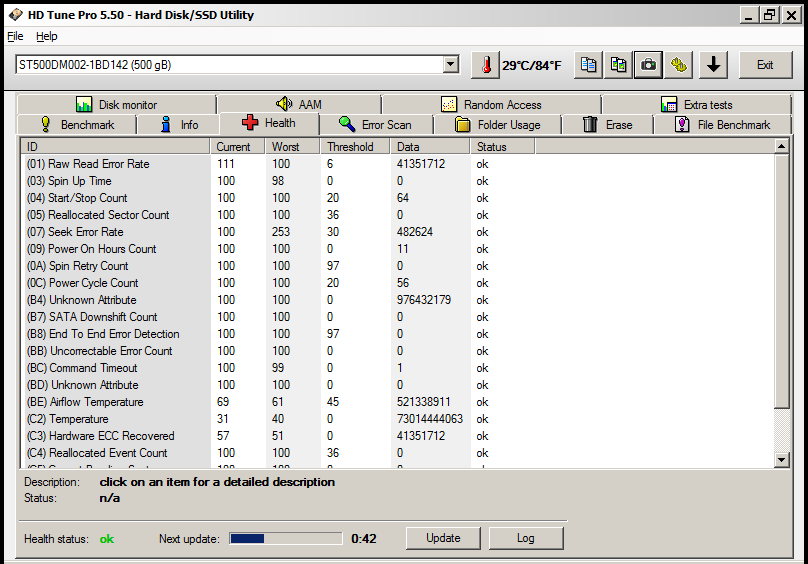Click the Threshold column header

coord(356,147)
